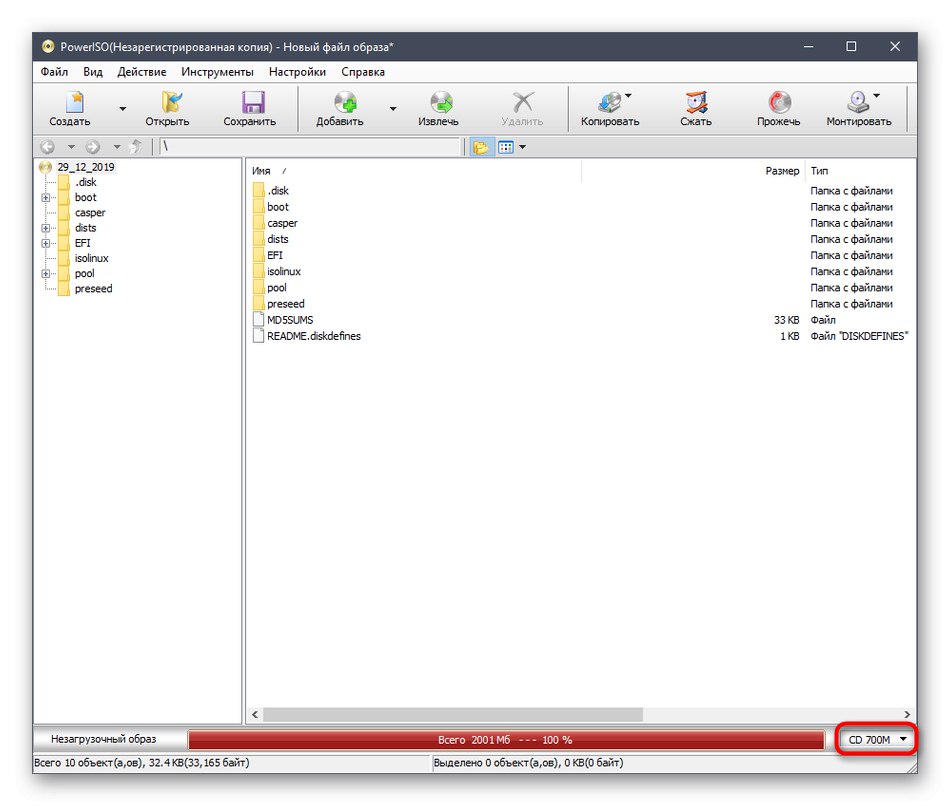Screen dimensions: 950x806
Task: Select dists folder icon in file list
Action: (259, 239)
